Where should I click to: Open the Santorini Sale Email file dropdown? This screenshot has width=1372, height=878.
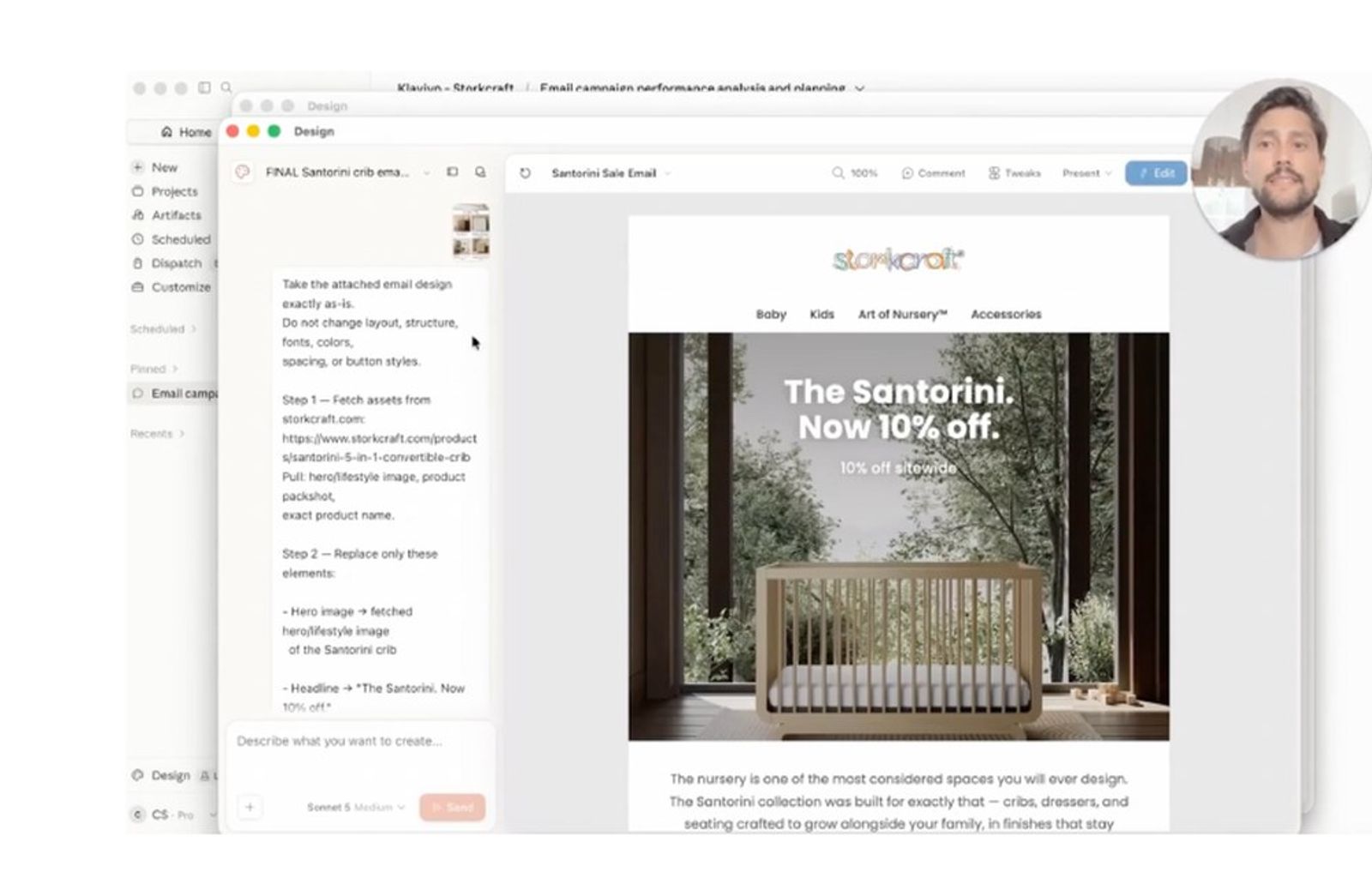pos(667,173)
